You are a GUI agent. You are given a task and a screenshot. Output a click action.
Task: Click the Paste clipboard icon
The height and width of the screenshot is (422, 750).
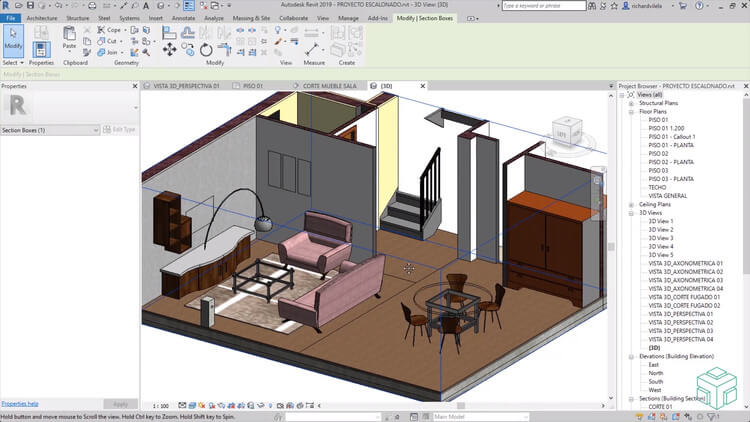pos(69,35)
